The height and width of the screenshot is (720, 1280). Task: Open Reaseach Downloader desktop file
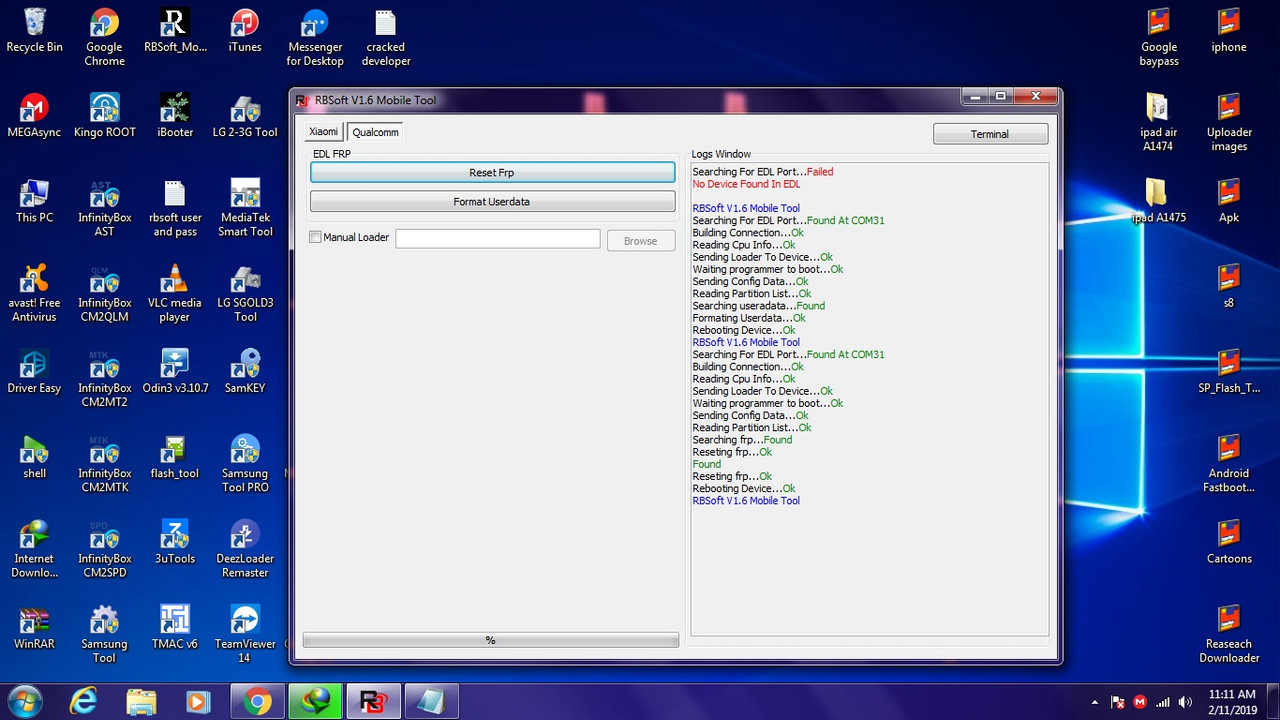click(x=1229, y=635)
